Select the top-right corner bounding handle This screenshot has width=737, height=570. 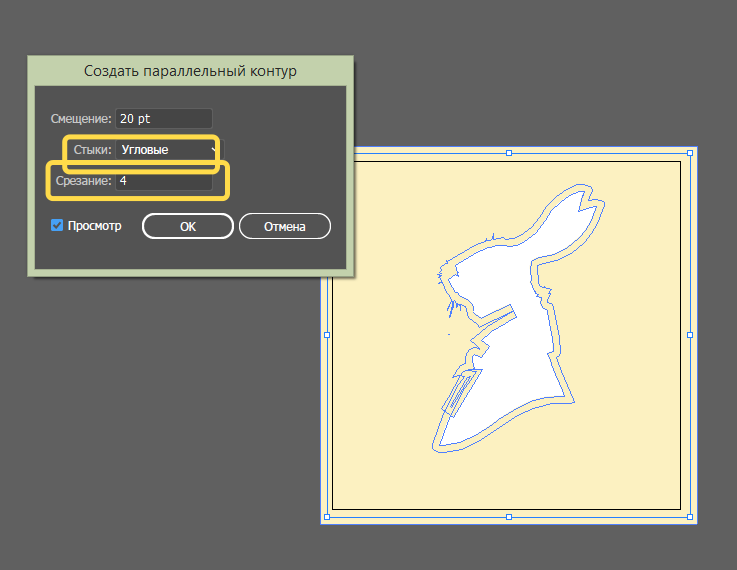690,153
